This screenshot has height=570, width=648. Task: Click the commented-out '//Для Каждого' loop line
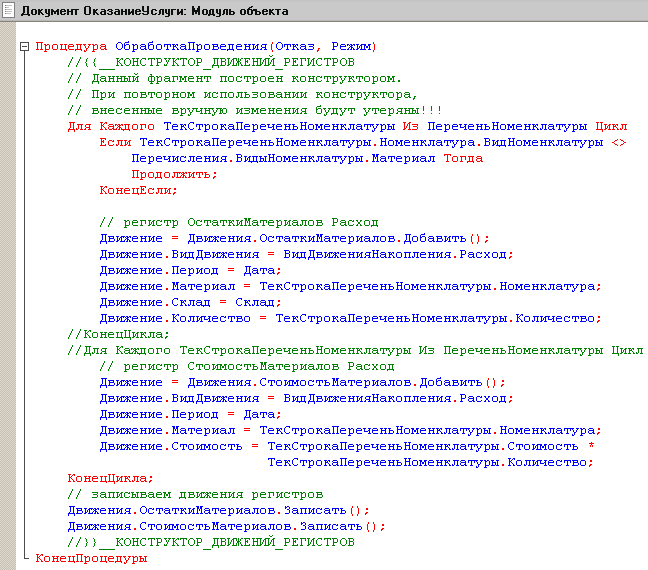pyautogui.click(x=355, y=351)
